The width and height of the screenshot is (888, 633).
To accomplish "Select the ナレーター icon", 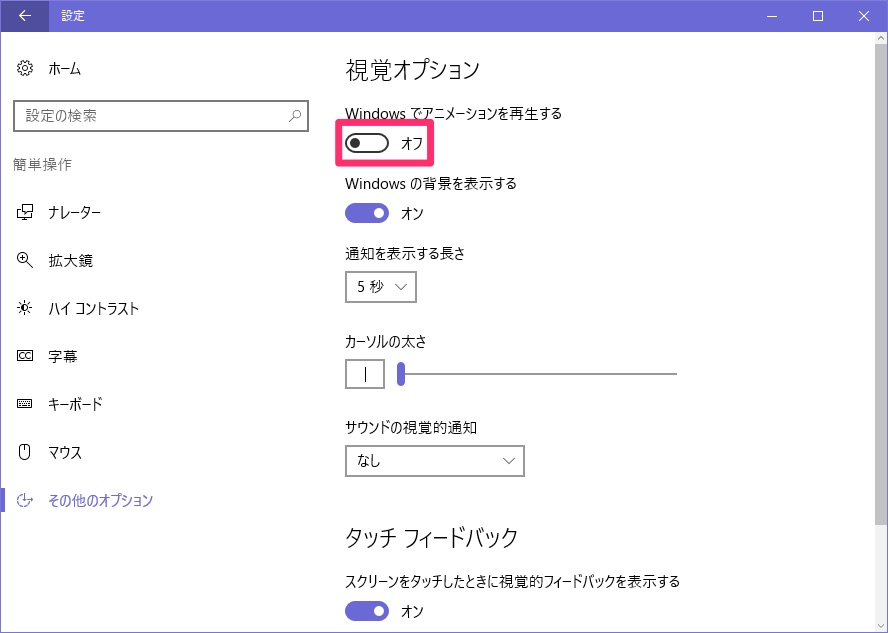I will coord(24,212).
